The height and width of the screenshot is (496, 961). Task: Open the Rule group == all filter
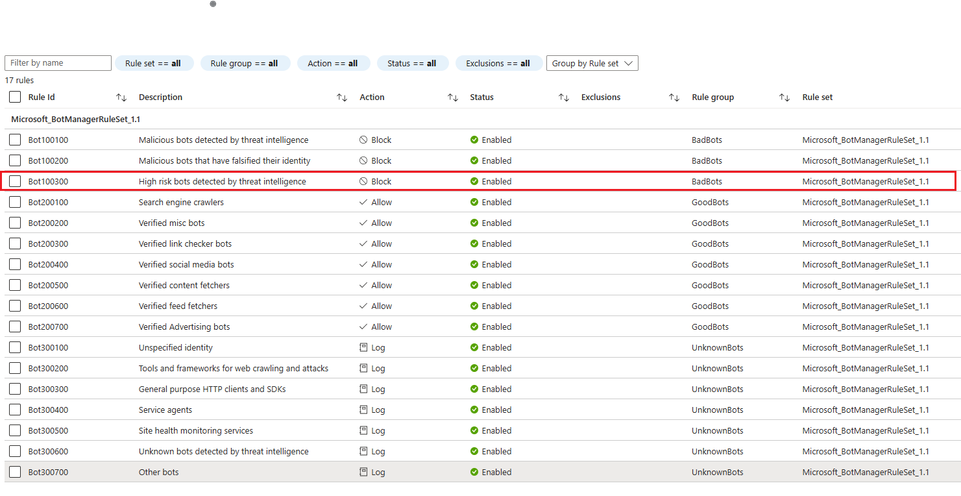[245, 63]
